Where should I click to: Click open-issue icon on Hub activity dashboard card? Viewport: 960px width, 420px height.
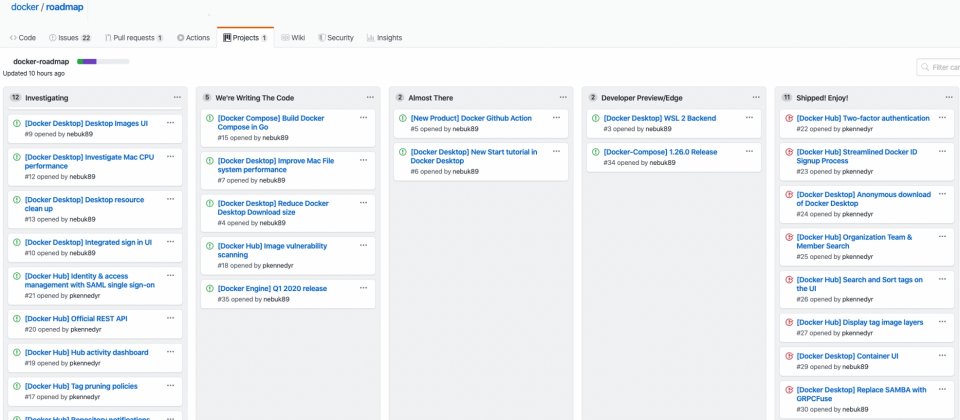[x=17, y=353]
